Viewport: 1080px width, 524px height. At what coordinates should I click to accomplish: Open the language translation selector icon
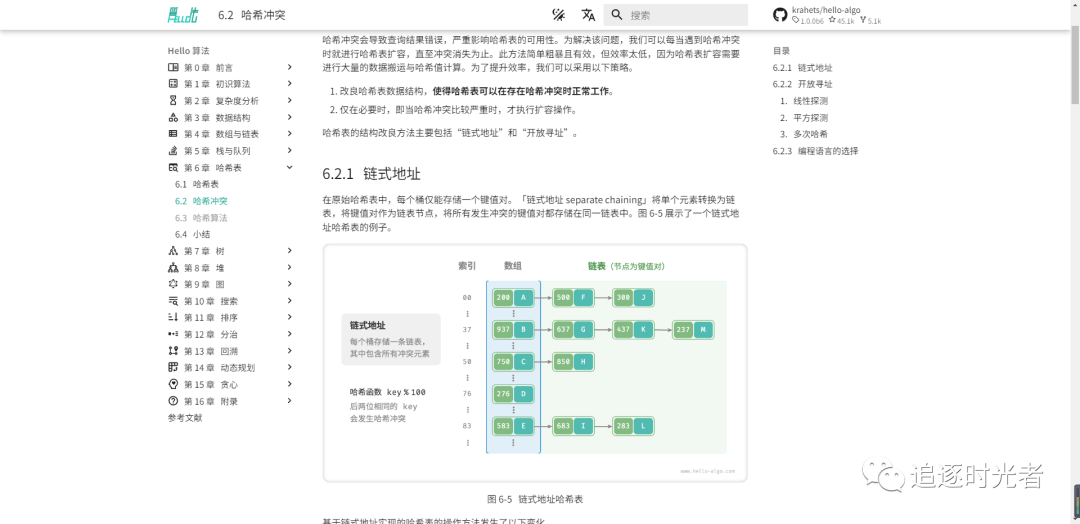coord(588,15)
